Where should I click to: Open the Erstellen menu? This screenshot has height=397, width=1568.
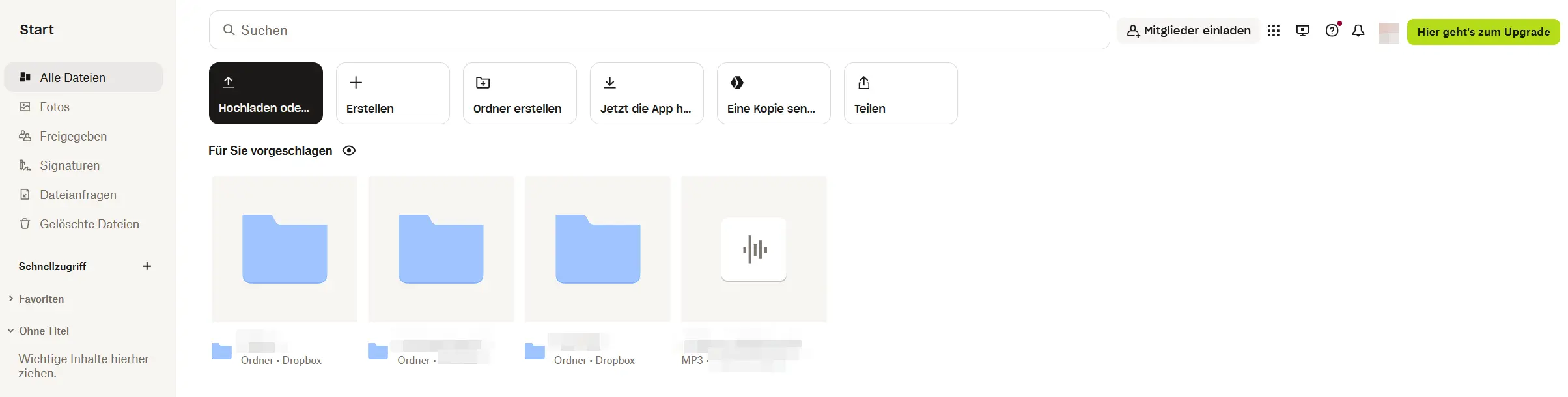point(393,93)
